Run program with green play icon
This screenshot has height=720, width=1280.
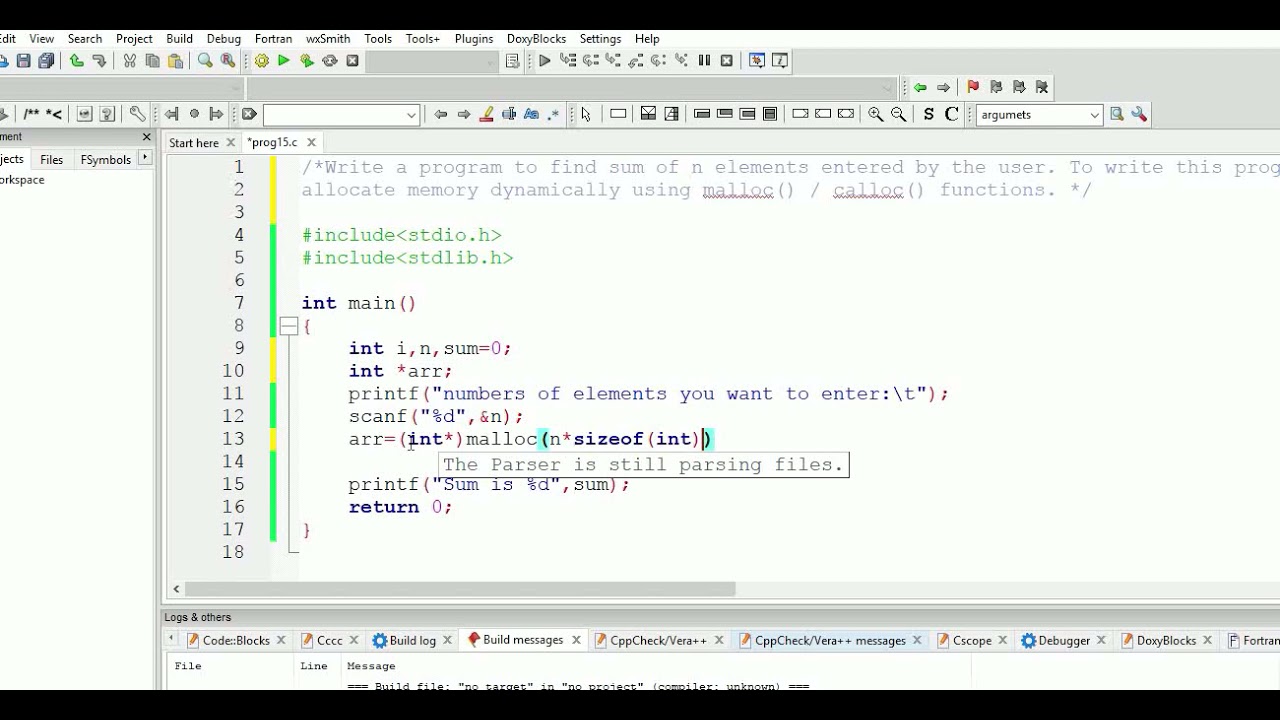pyautogui.click(x=284, y=61)
